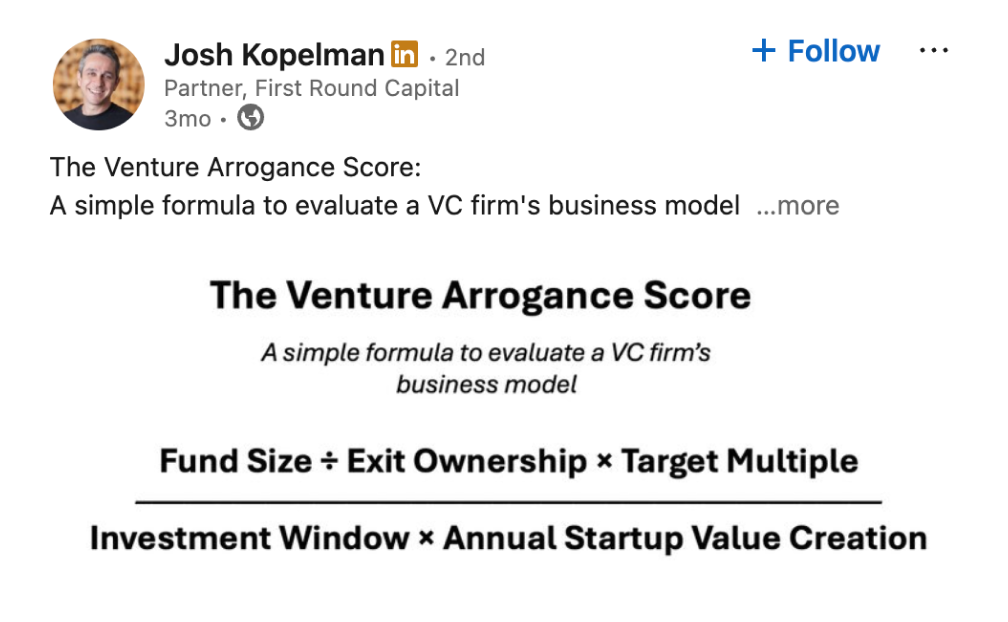Open the three-dot post options menu
This screenshot has width=1008, height=622.
(933, 50)
